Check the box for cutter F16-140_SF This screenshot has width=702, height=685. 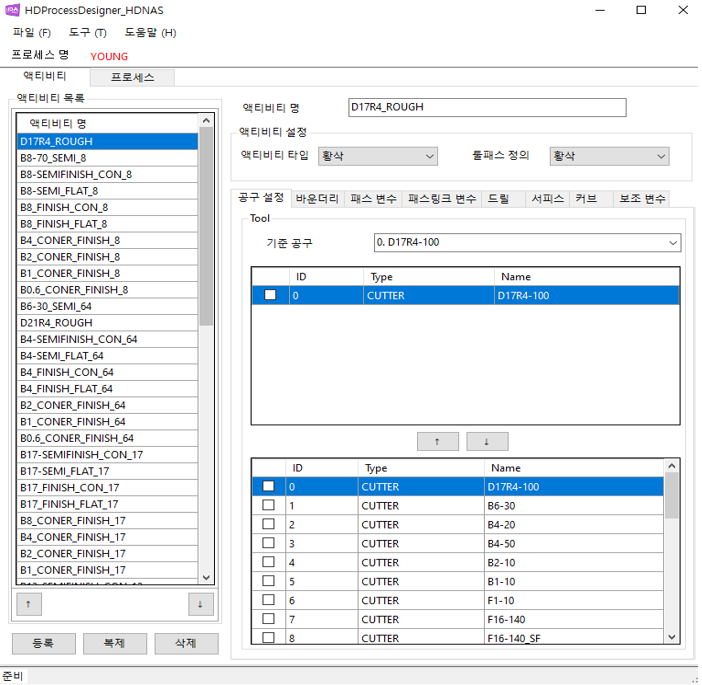tap(268, 637)
